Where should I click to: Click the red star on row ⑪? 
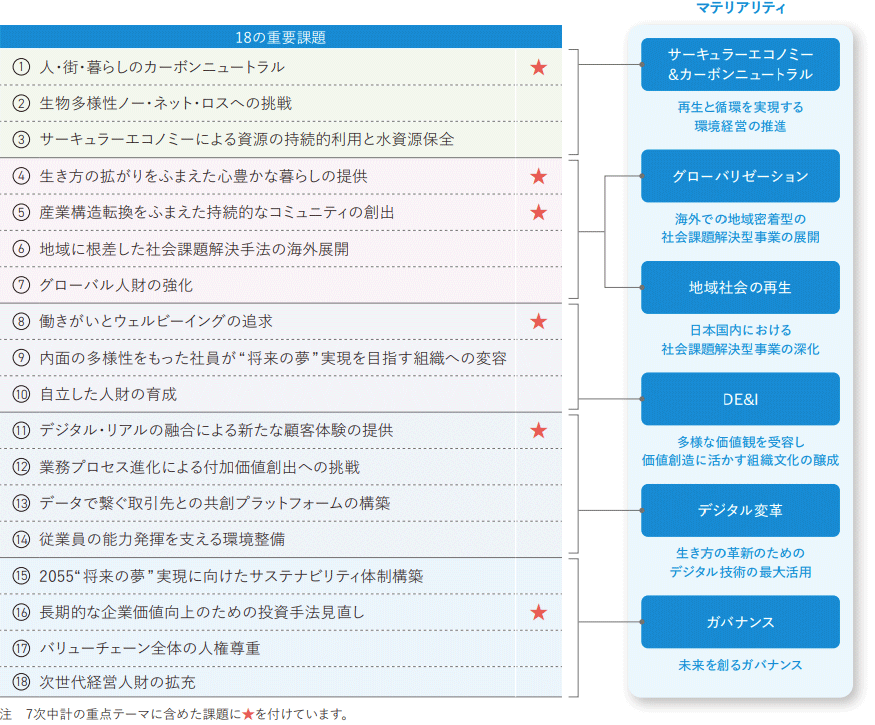point(538,430)
